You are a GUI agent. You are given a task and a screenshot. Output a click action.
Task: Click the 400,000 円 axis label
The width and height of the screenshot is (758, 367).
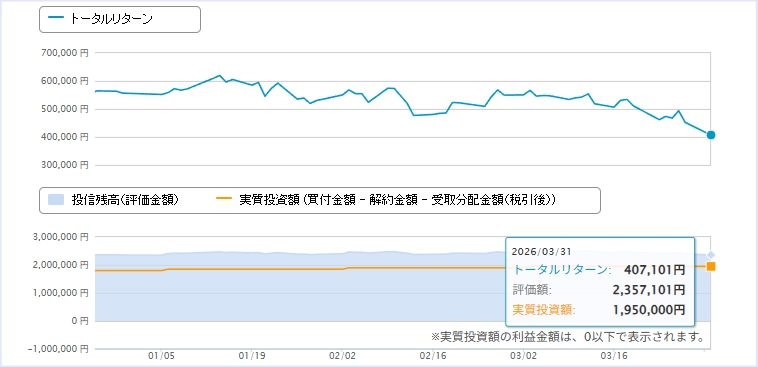65,137
